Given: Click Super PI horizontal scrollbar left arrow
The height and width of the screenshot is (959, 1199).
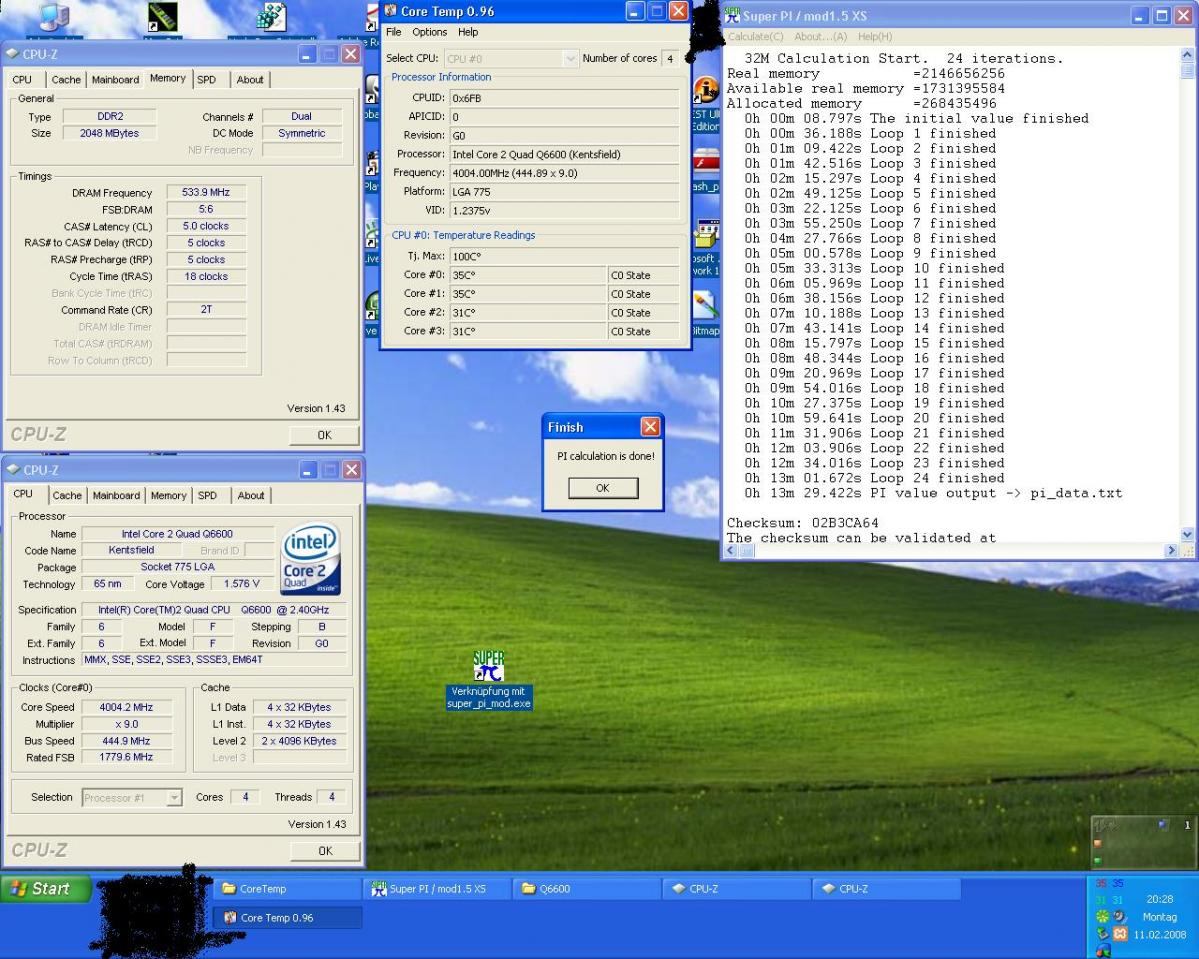Looking at the screenshot, I should (x=731, y=550).
